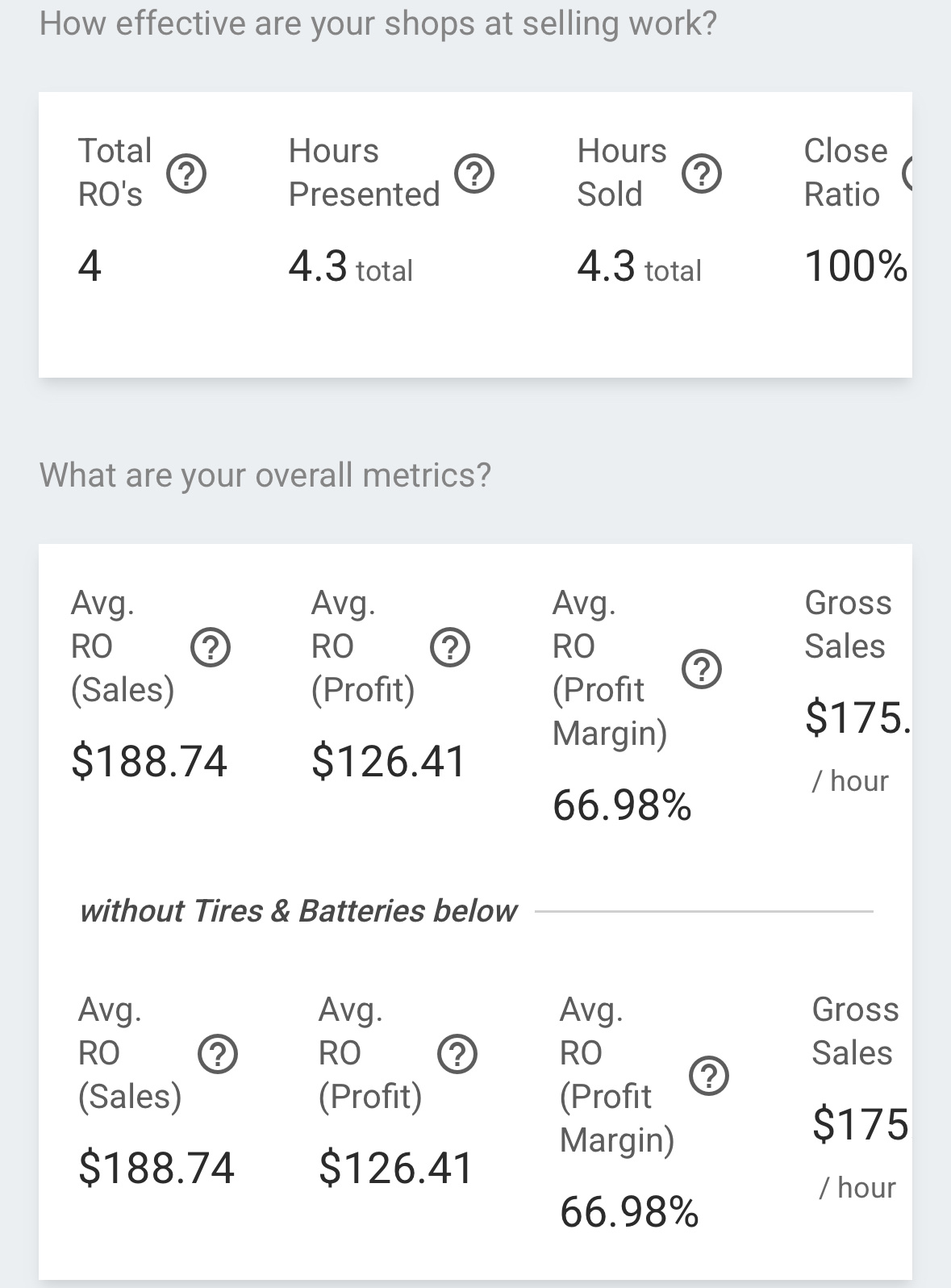
Task: Tap help icon for bottom Profit Margin
Action: (x=709, y=1076)
